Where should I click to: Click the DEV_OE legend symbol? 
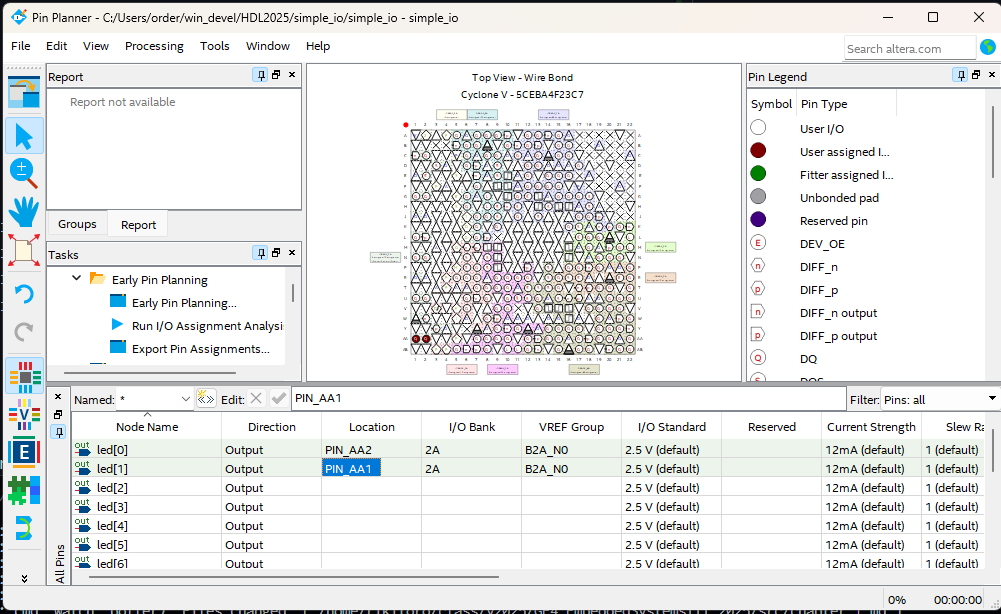[x=758, y=243]
